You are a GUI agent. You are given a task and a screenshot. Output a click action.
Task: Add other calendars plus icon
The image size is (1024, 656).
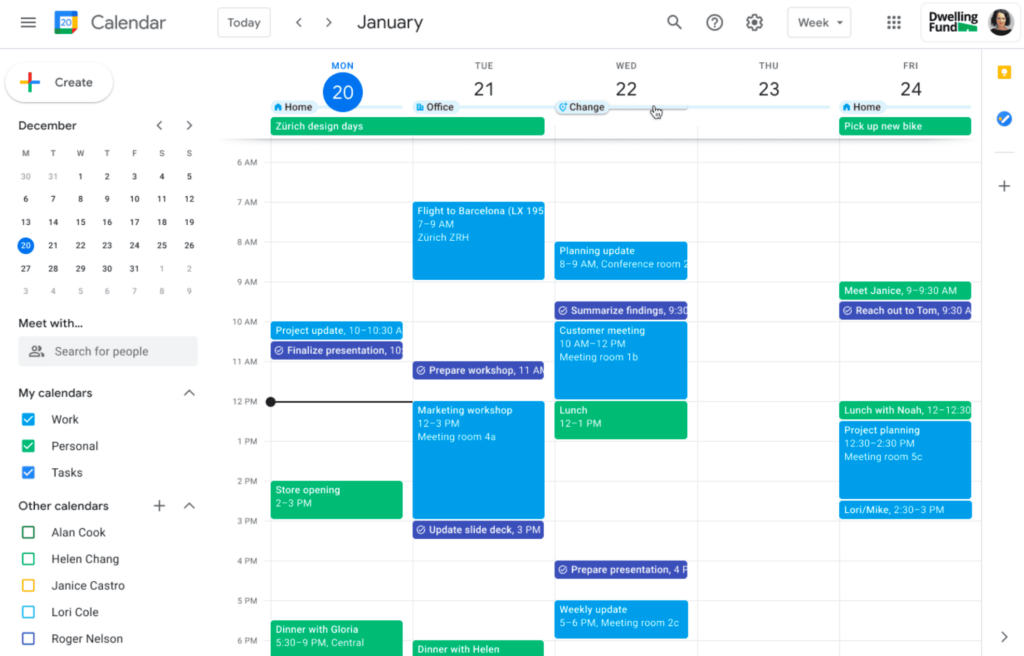(159, 506)
